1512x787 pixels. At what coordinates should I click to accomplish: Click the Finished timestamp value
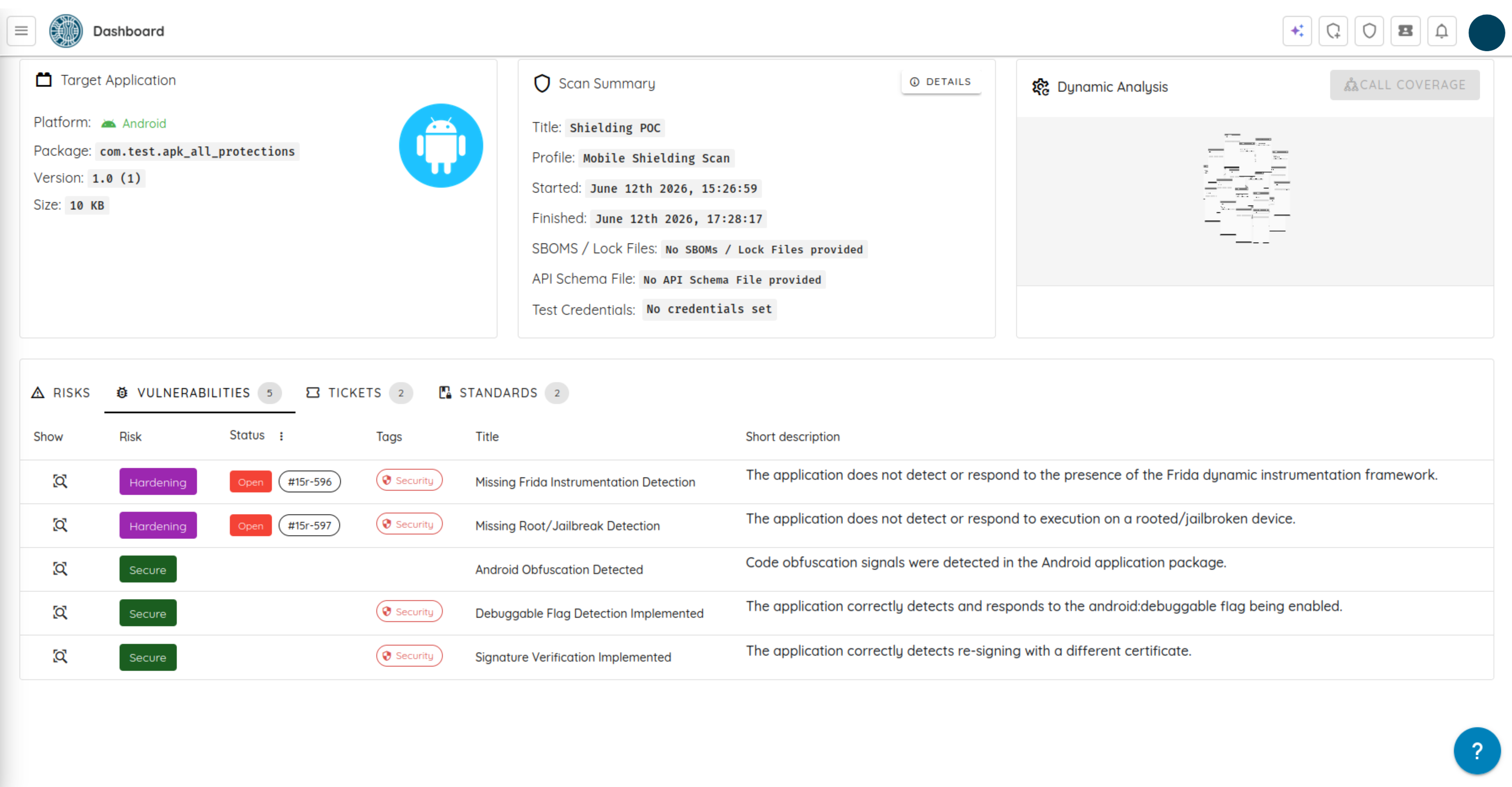click(x=679, y=219)
